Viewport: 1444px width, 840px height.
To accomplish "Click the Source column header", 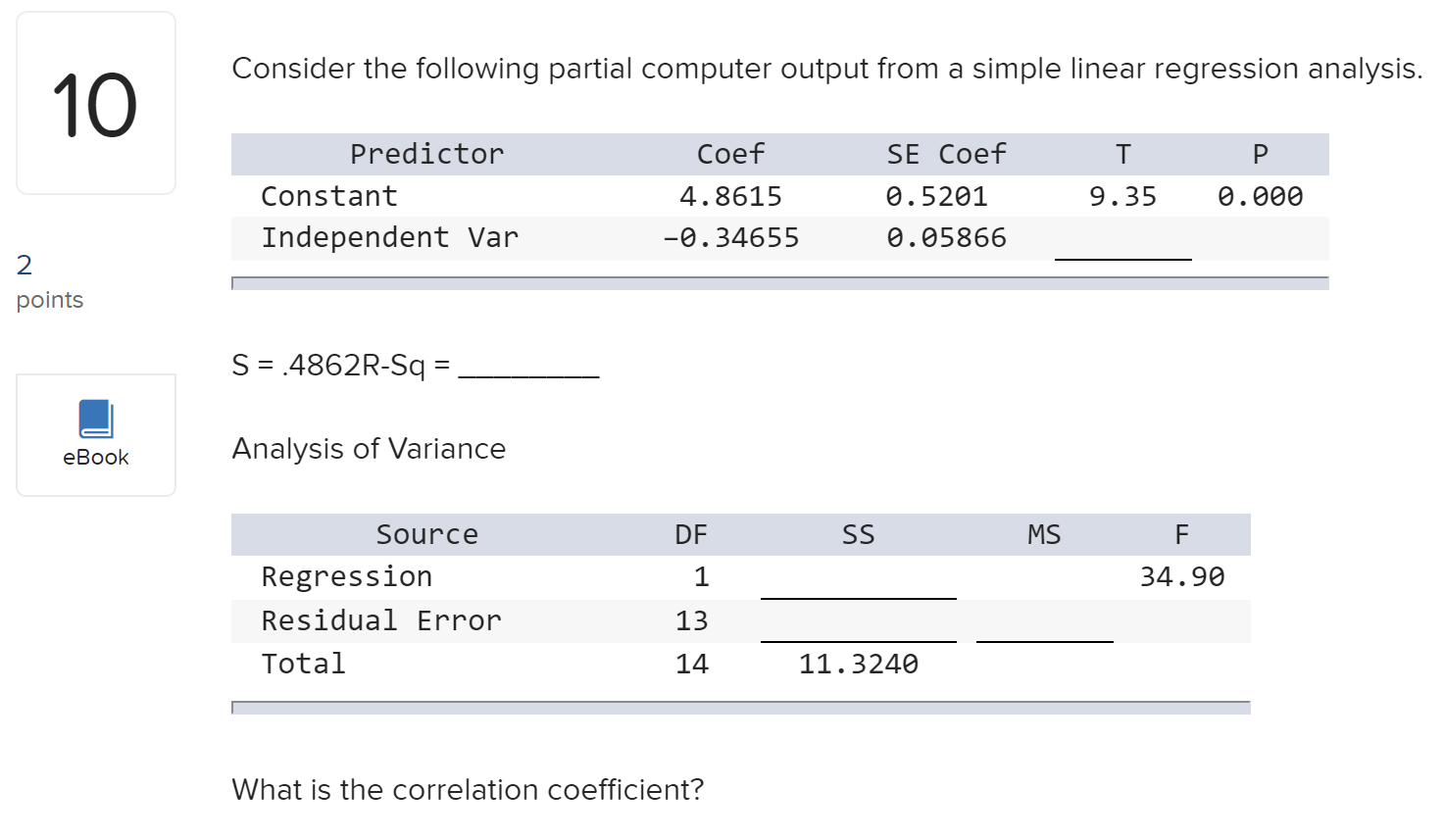I will [427, 534].
